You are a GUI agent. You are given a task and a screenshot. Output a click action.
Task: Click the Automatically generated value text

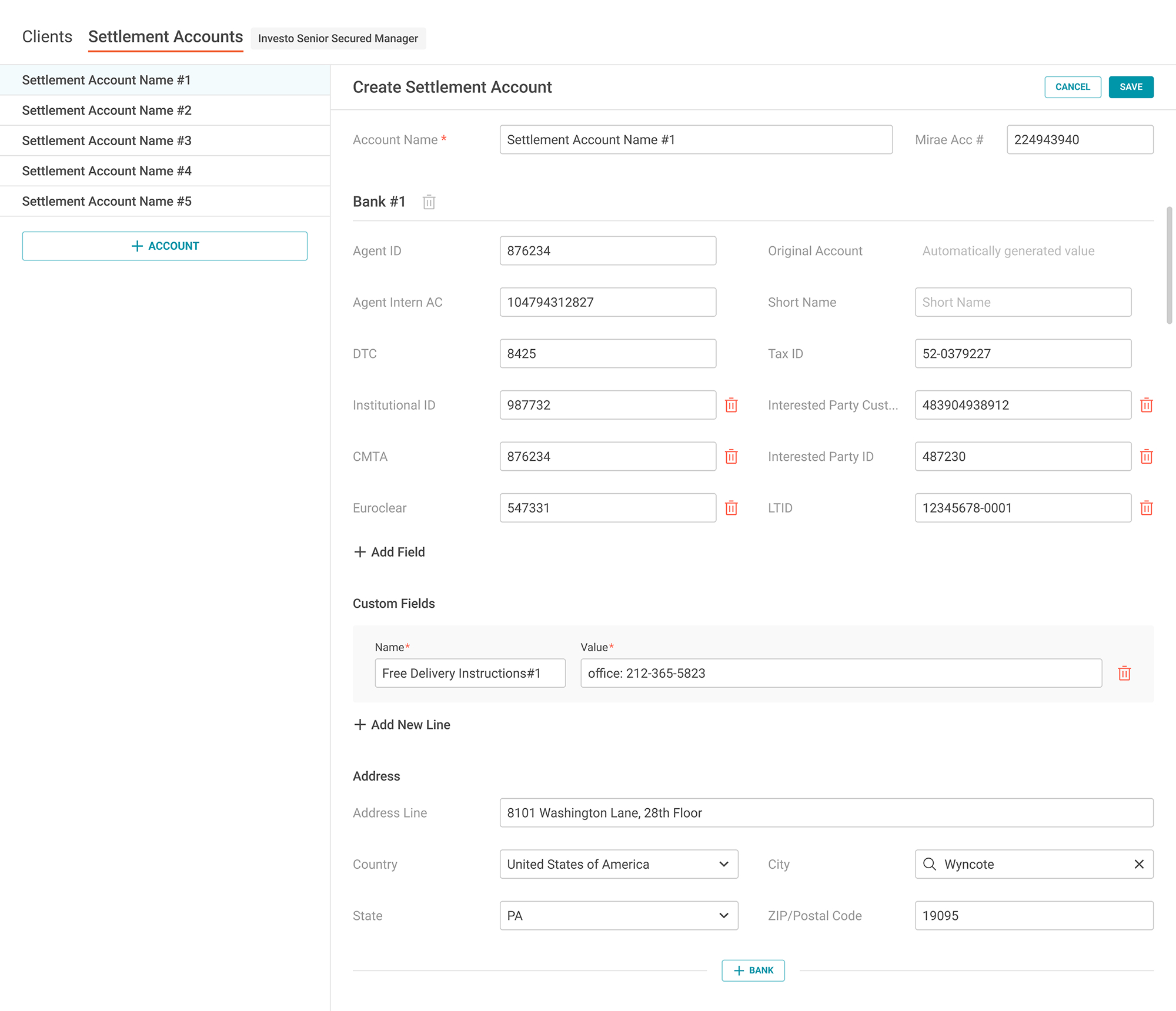click(x=1008, y=251)
